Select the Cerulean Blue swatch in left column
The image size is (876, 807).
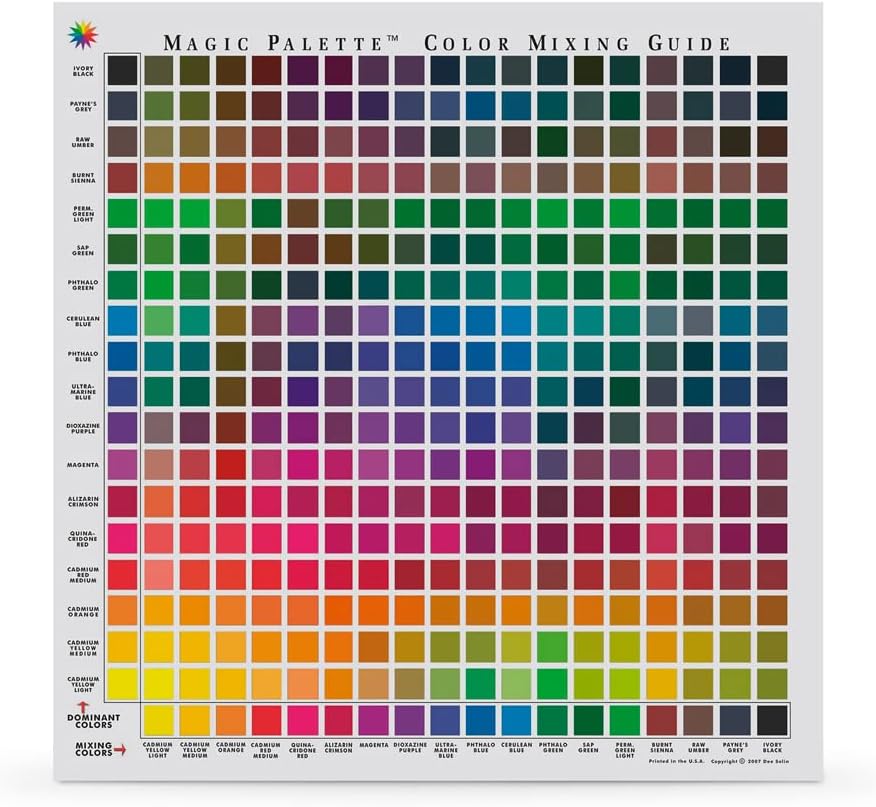click(x=122, y=321)
